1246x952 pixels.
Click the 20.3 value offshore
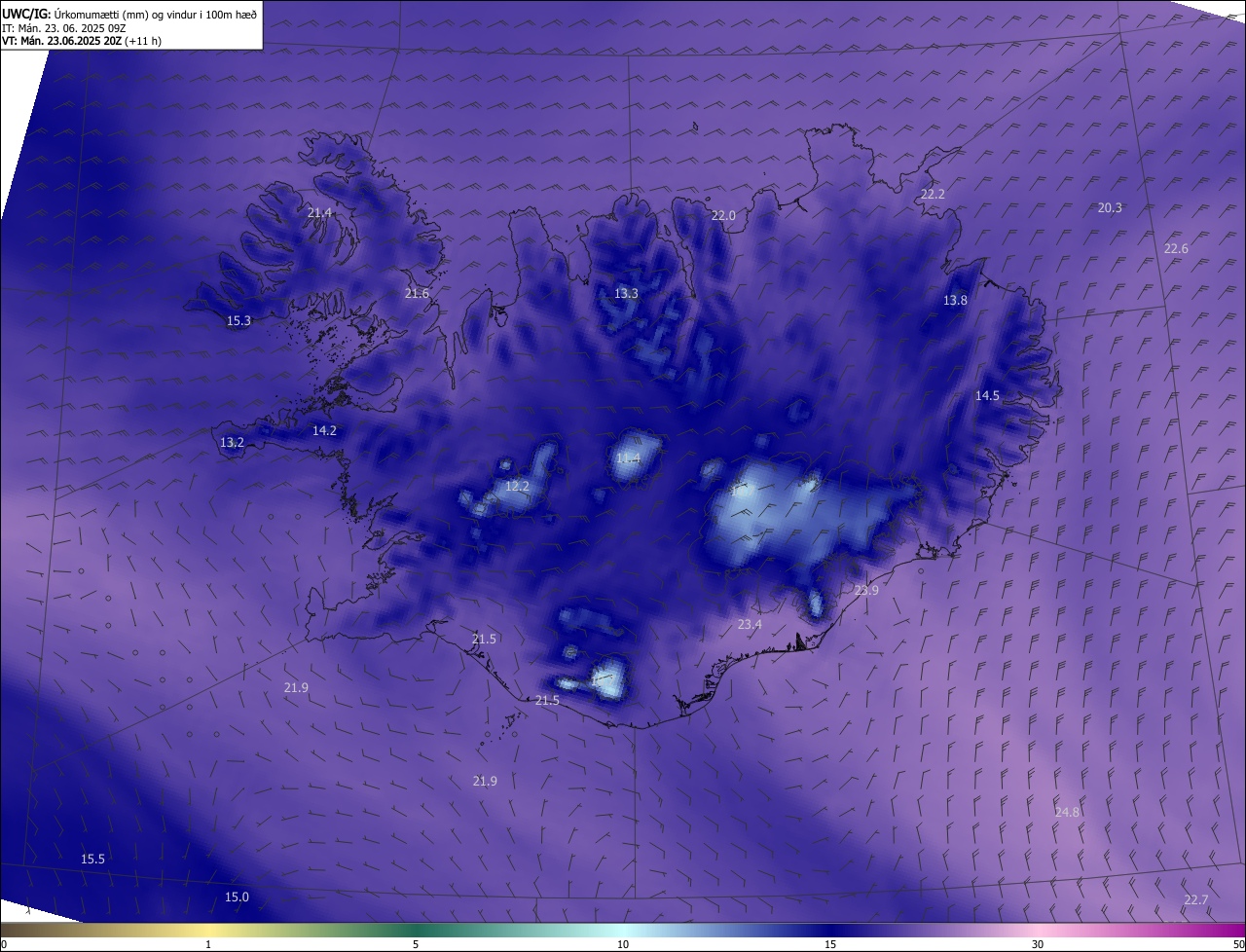pos(1110,207)
